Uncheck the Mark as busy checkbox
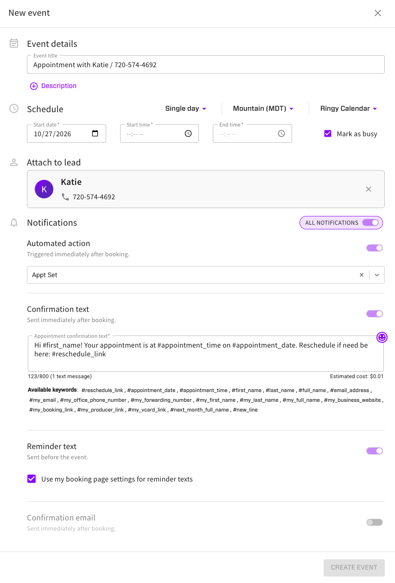395x583 pixels. pyautogui.click(x=328, y=133)
